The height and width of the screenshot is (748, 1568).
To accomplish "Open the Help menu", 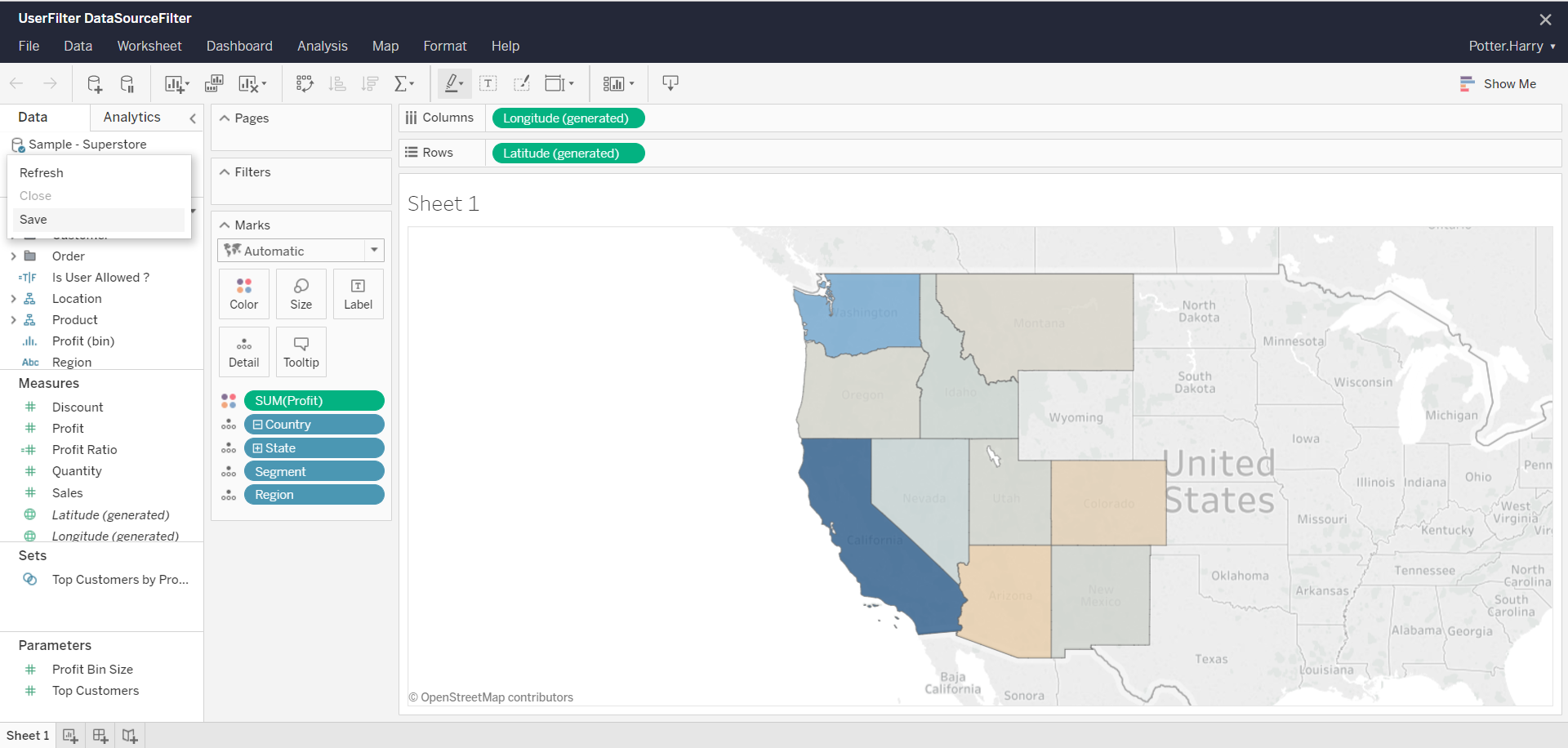I will [506, 46].
